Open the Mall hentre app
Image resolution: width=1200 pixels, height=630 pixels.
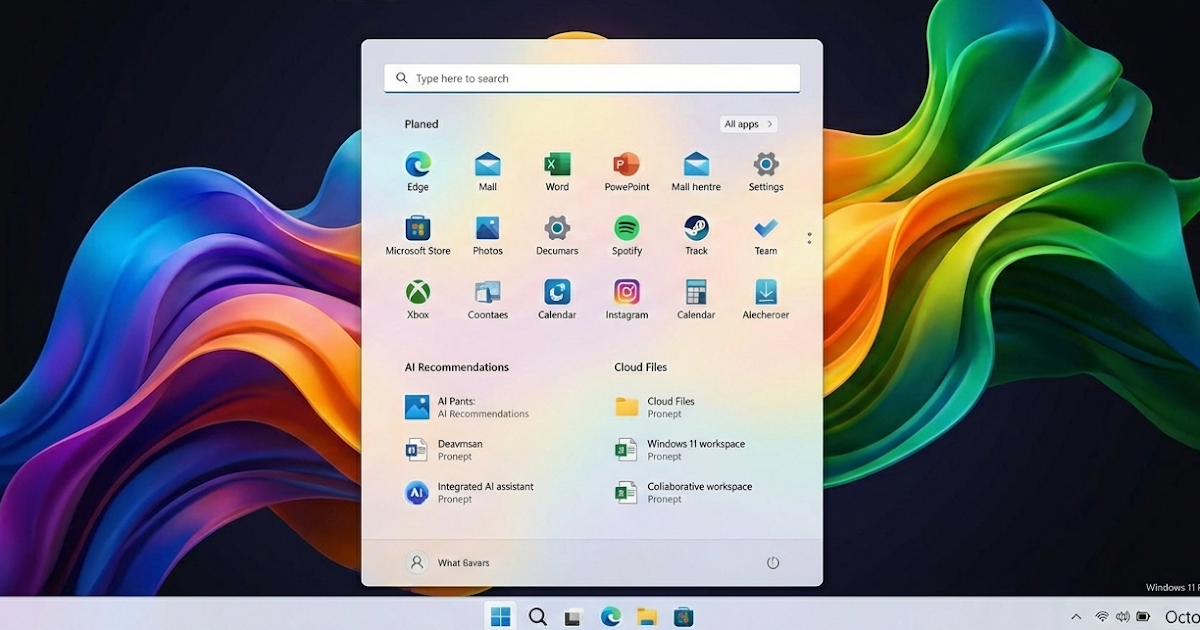coord(696,172)
